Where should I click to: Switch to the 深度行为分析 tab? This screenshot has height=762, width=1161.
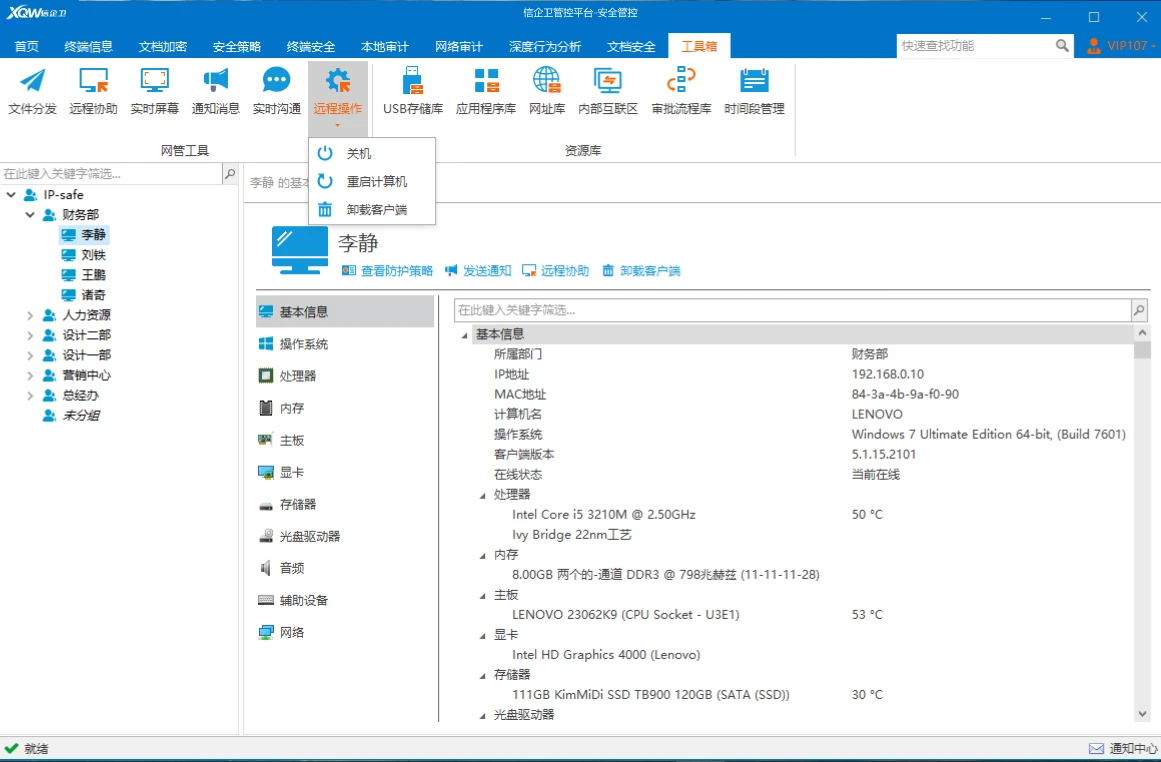545,46
